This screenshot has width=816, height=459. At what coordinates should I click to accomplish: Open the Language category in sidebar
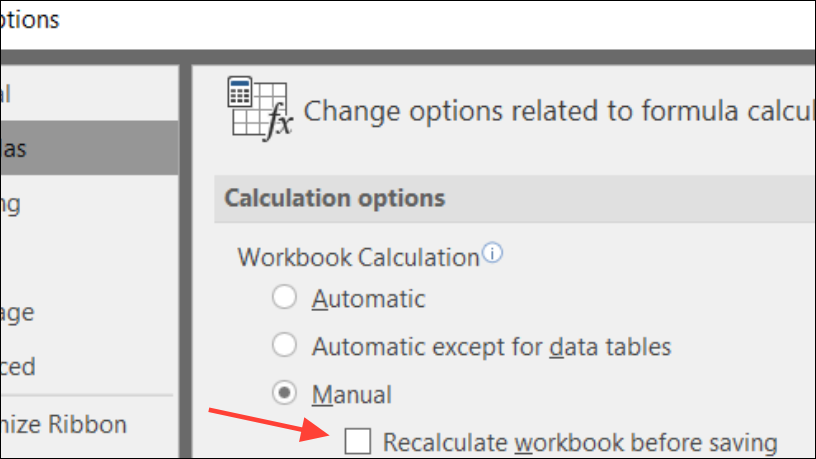coord(20,312)
